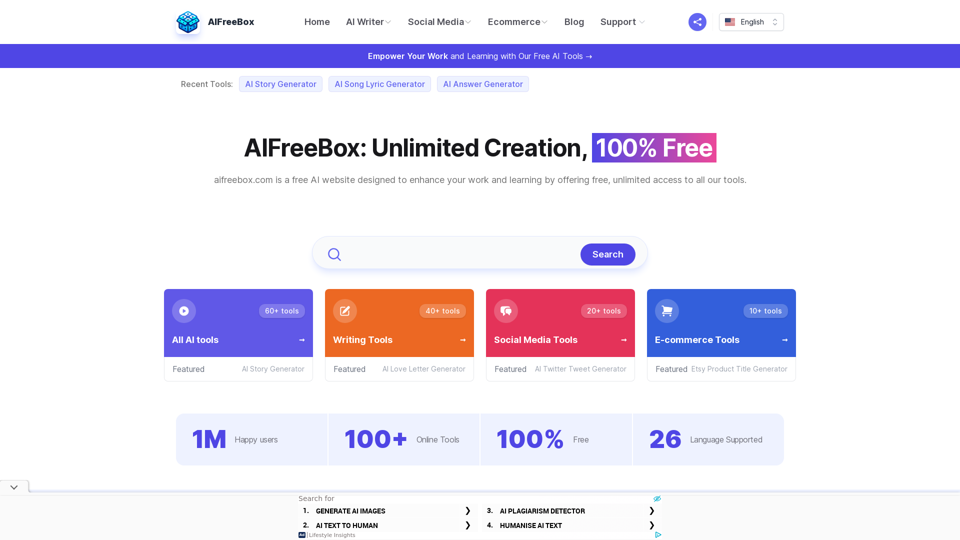This screenshot has height=540, width=960.
Task: Click the 26 Language Supported stat
Action: click(706, 440)
